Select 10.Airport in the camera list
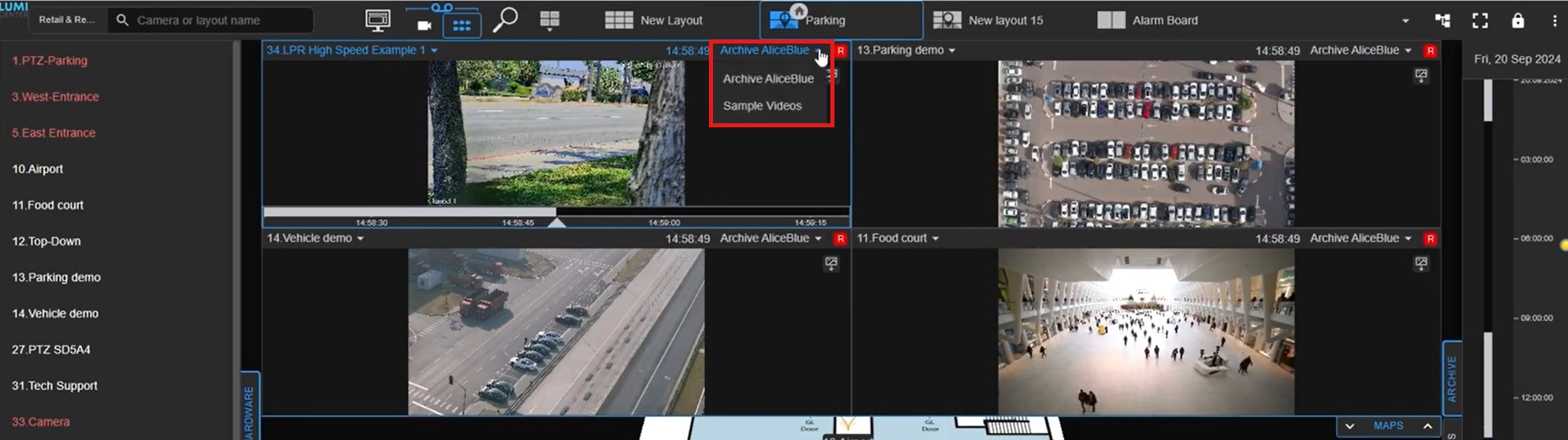The width and height of the screenshot is (1568, 440). point(38,169)
